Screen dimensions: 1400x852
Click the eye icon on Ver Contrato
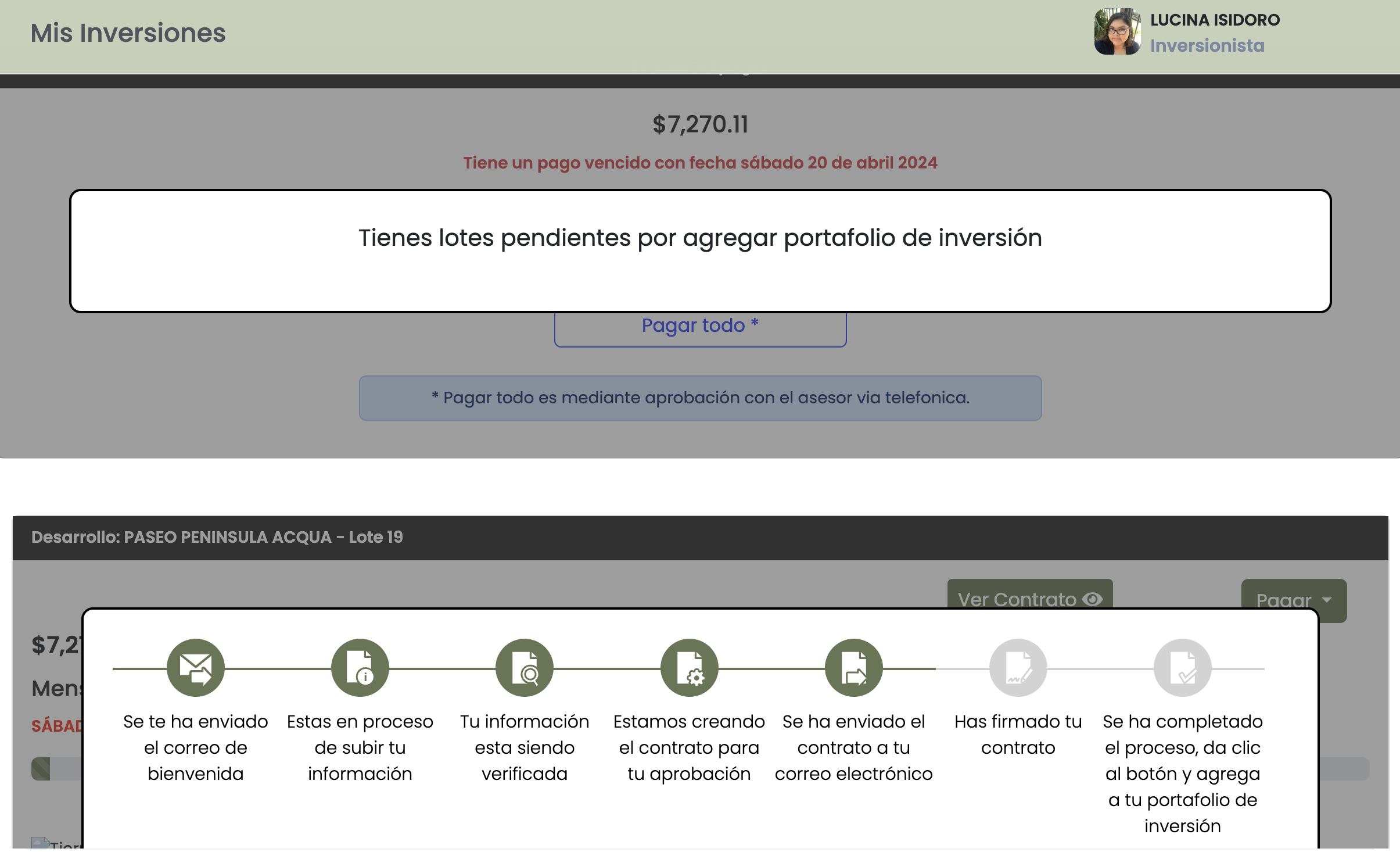(x=1093, y=599)
